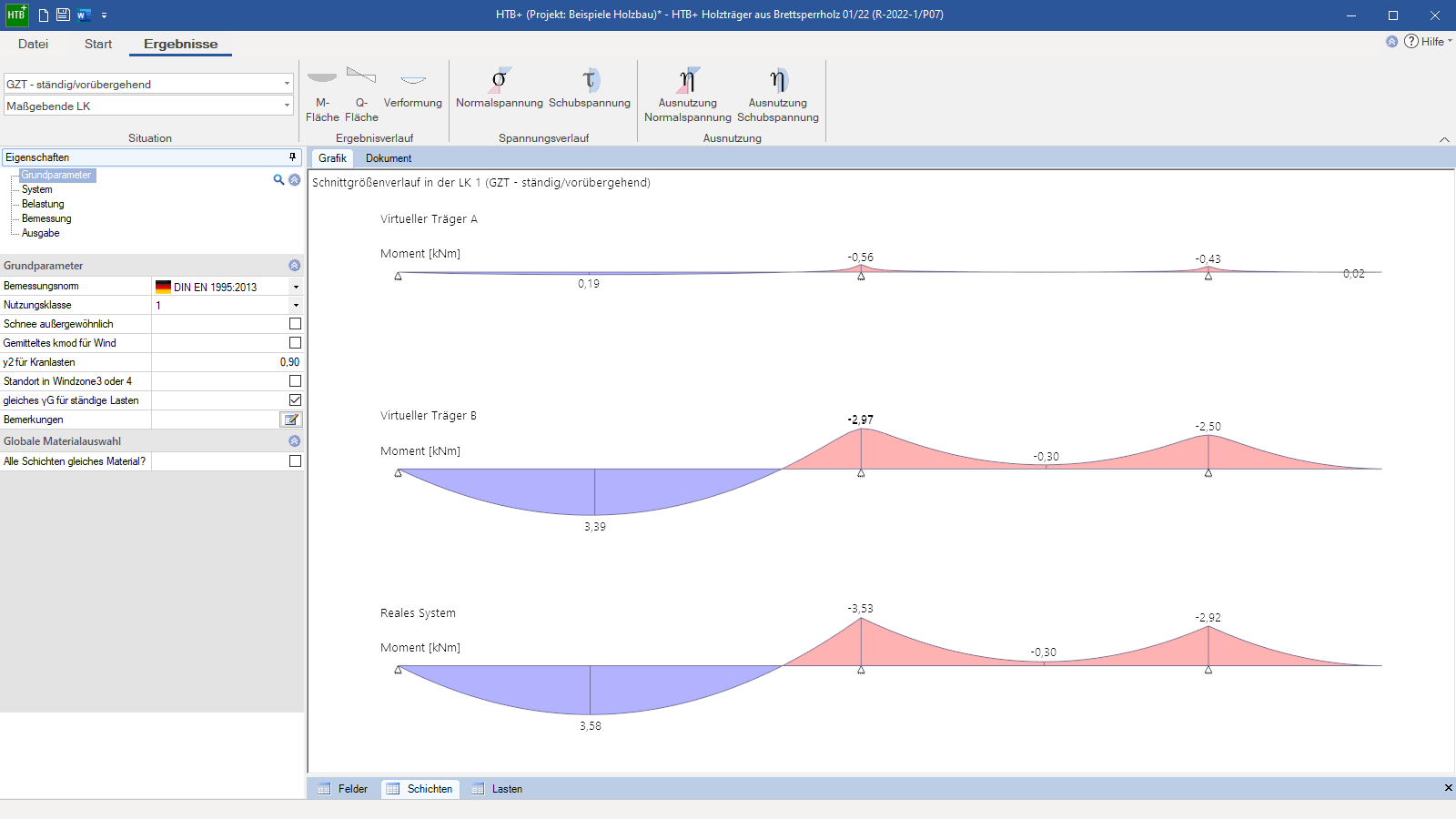Viewport: 1456px width, 819px height.
Task: Open the Datei menu
Action: 33,44
